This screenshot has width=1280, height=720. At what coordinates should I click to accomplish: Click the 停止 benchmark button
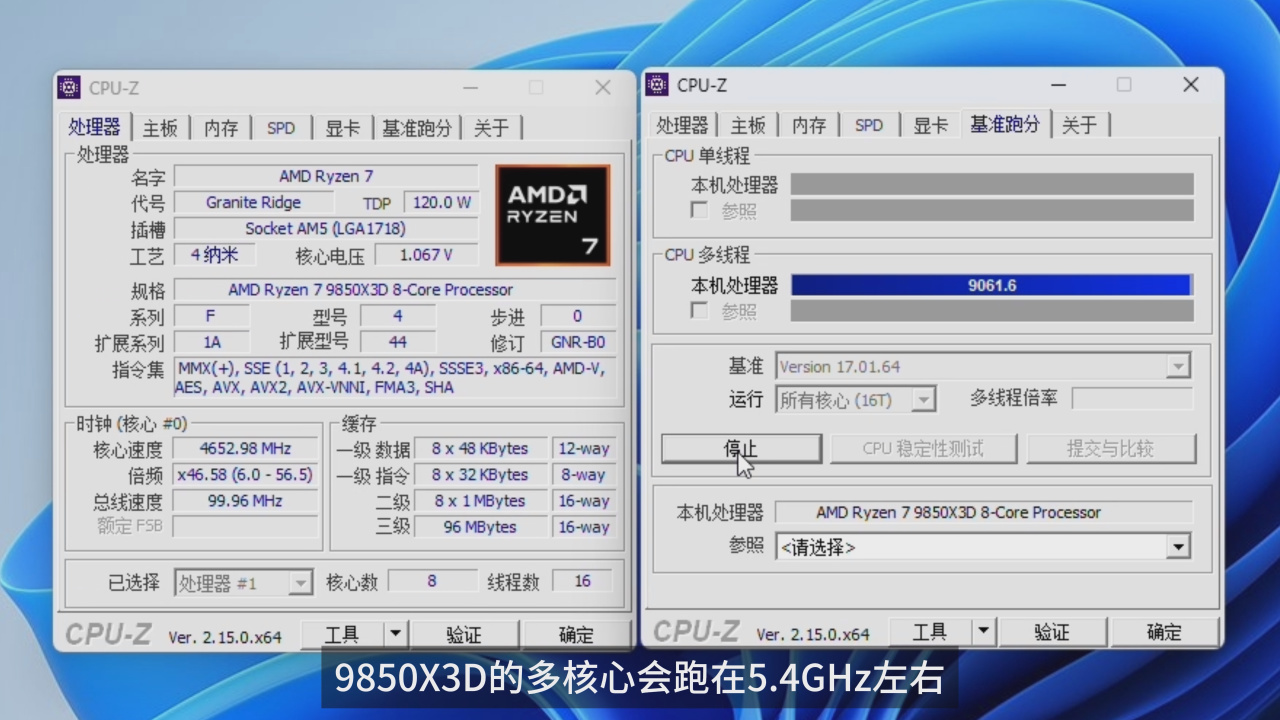742,448
